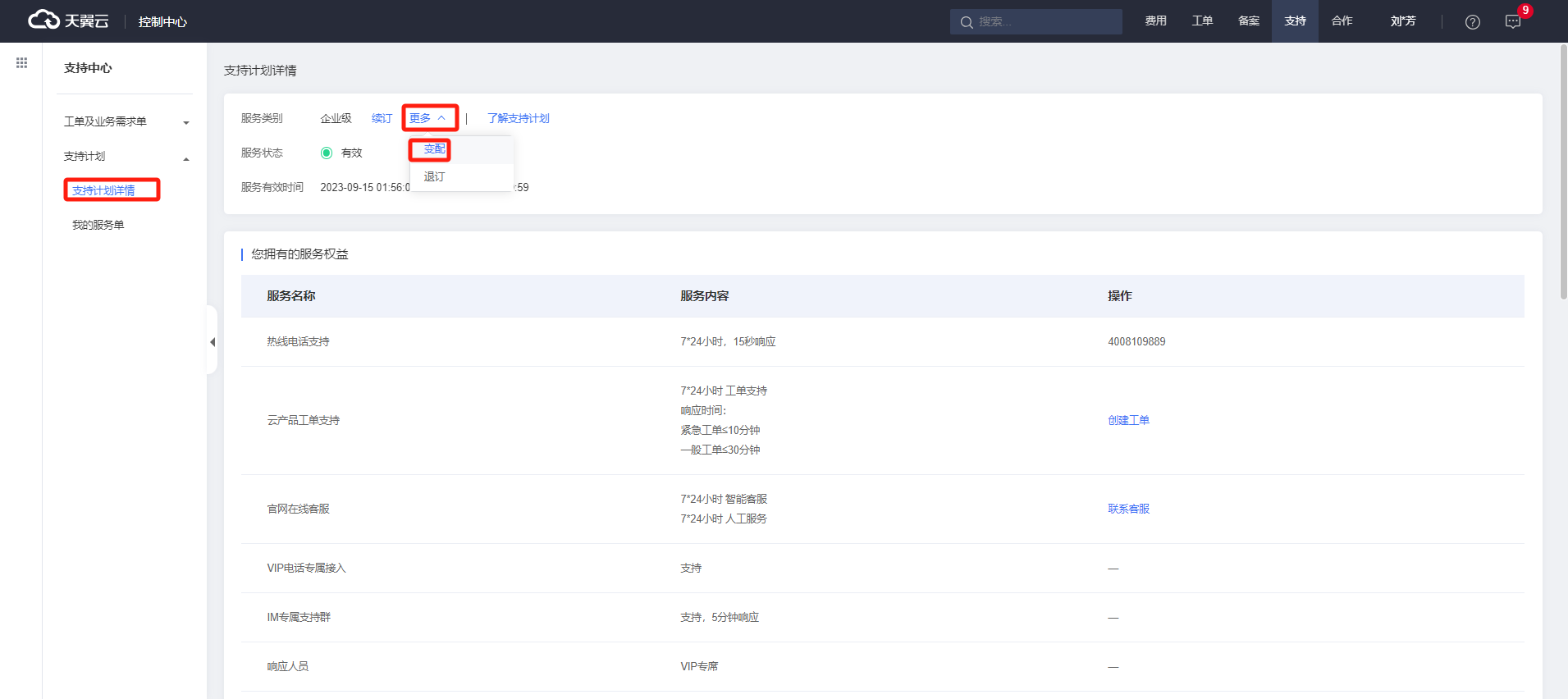The image size is (1568, 699).
Task: Click 联系客服 to contact support
Action: [x=1128, y=509]
